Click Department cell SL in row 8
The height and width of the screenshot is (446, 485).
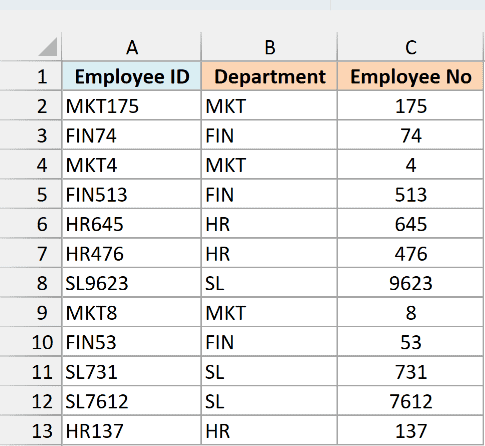point(269,282)
